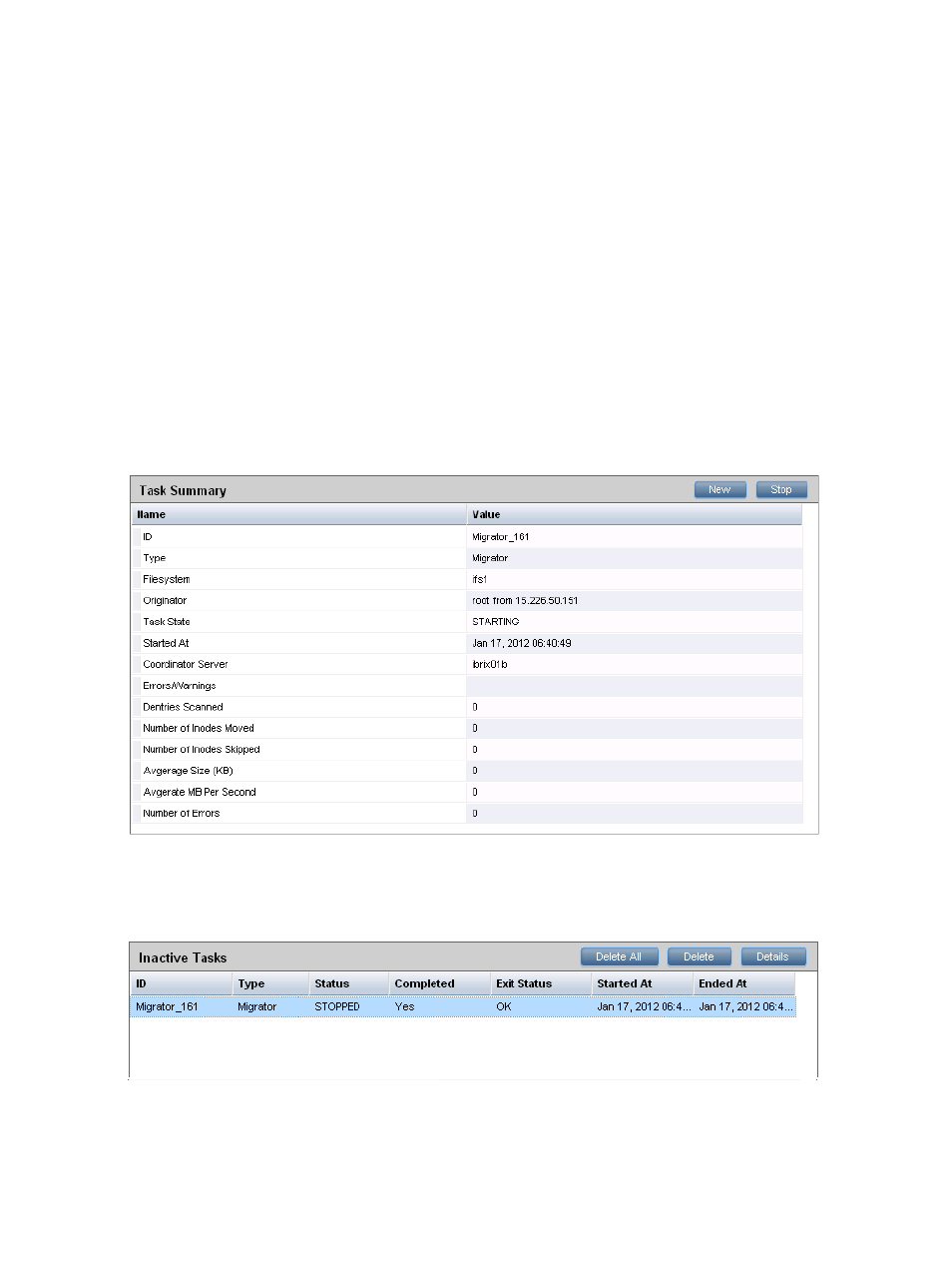The height and width of the screenshot is (1268, 952).
Task: Click Delete All in Inactive Tasks
Action: point(619,956)
